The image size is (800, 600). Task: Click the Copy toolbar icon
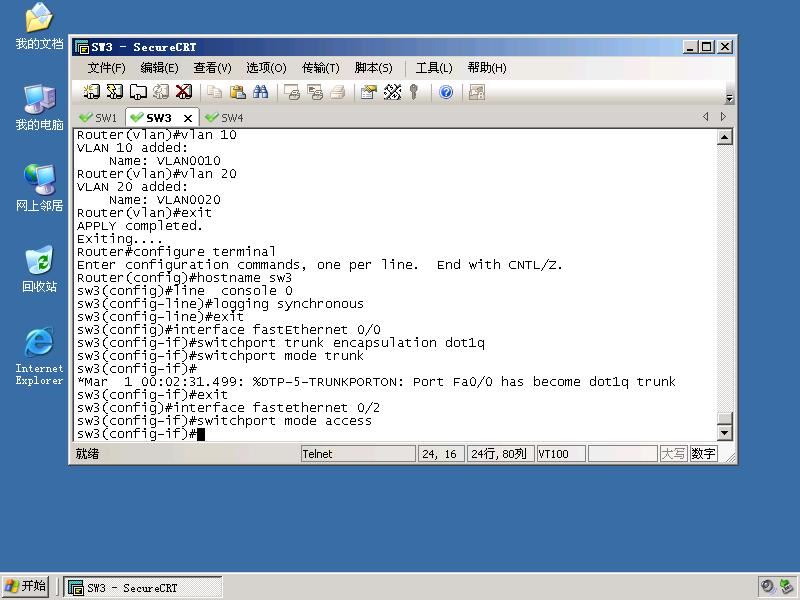pyautogui.click(x=214, y=92)
